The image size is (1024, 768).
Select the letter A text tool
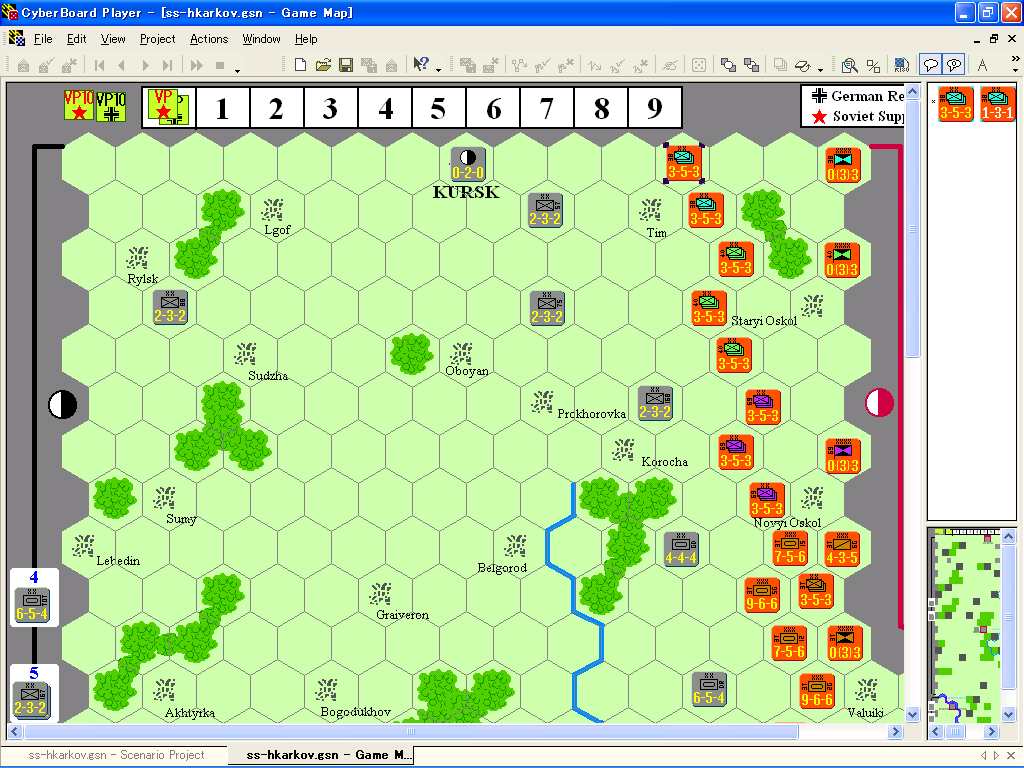pos(982,65)
